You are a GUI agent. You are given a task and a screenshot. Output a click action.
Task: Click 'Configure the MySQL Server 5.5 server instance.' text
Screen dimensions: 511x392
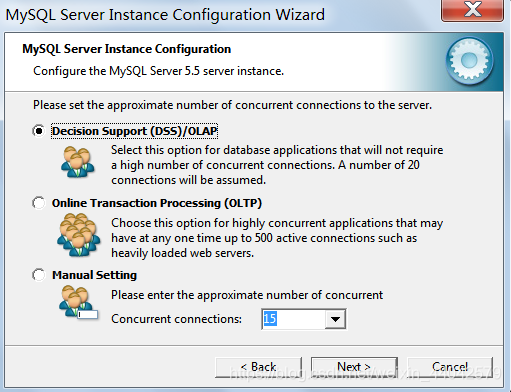coord(158,71)
